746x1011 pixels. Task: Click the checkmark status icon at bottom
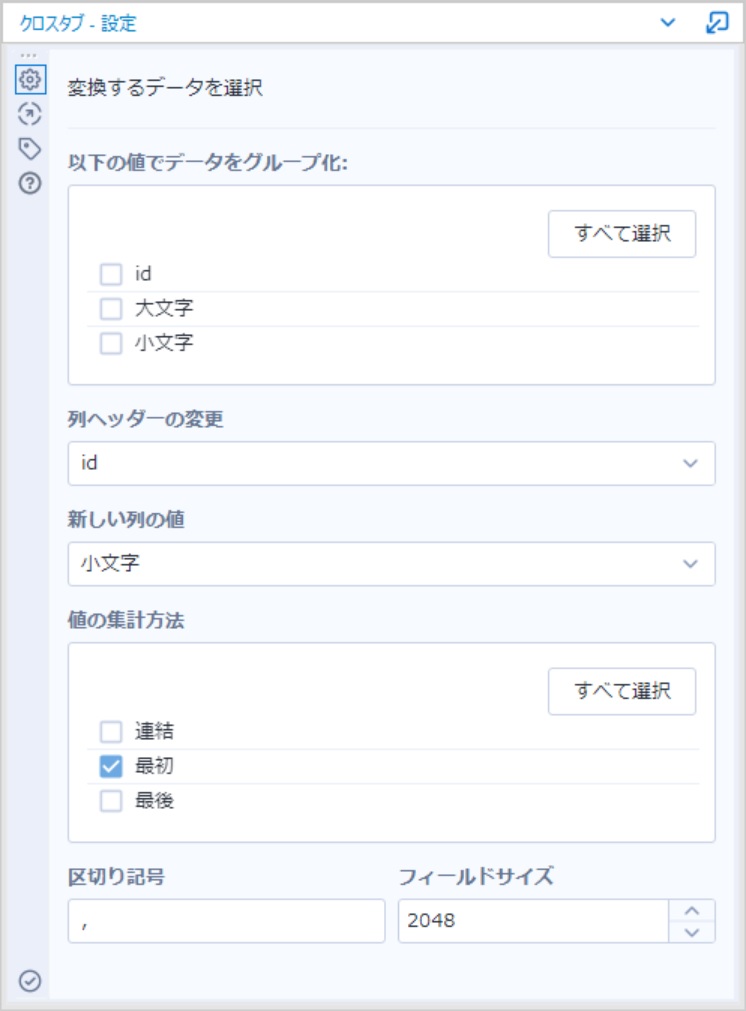click(30, 981)
